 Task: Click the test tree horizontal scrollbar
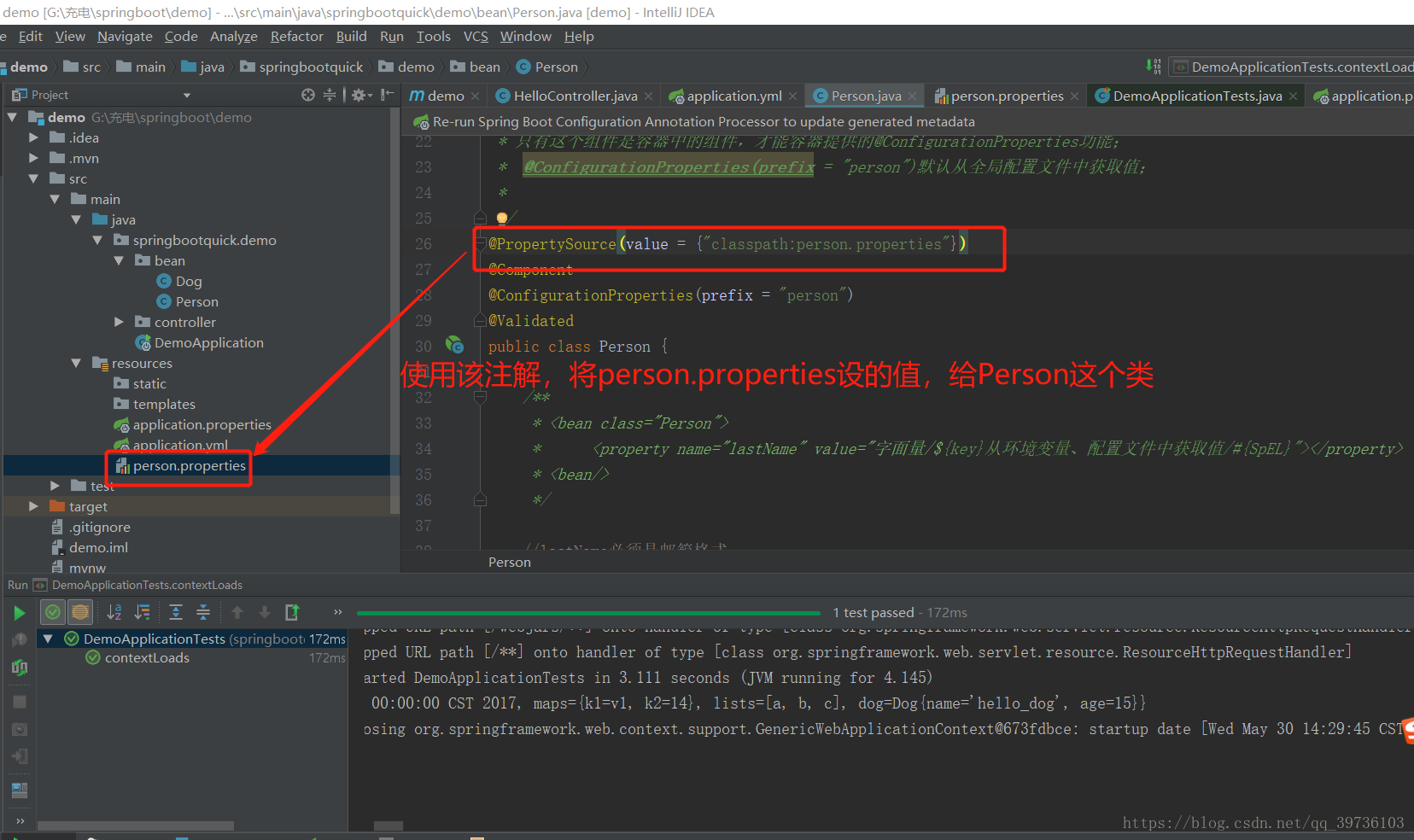(x=136, y=825)
